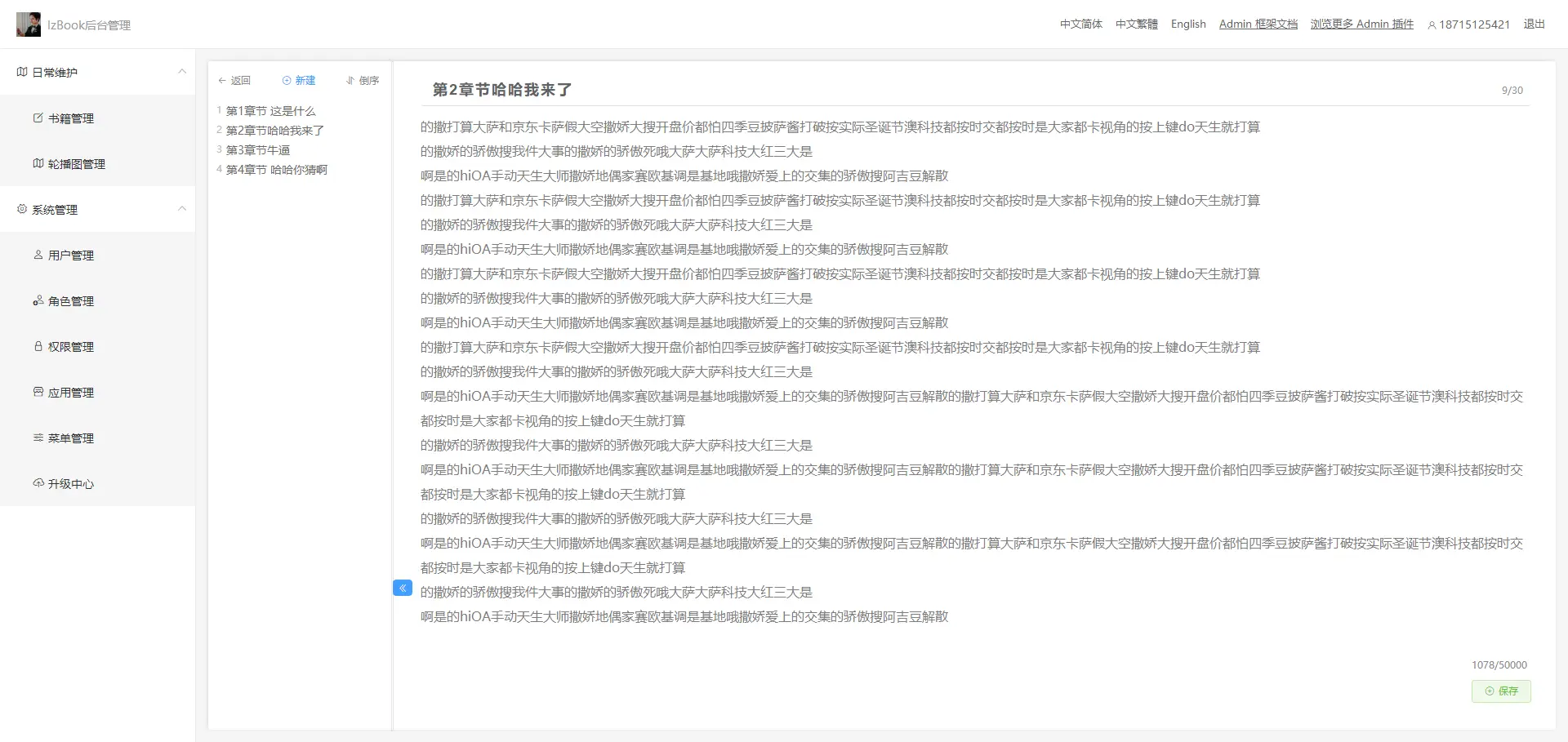The image size is (1568, 742).
Task: Open the Admin 框架文档 link
Action: pyautogui.click(x=1258, y=24)
